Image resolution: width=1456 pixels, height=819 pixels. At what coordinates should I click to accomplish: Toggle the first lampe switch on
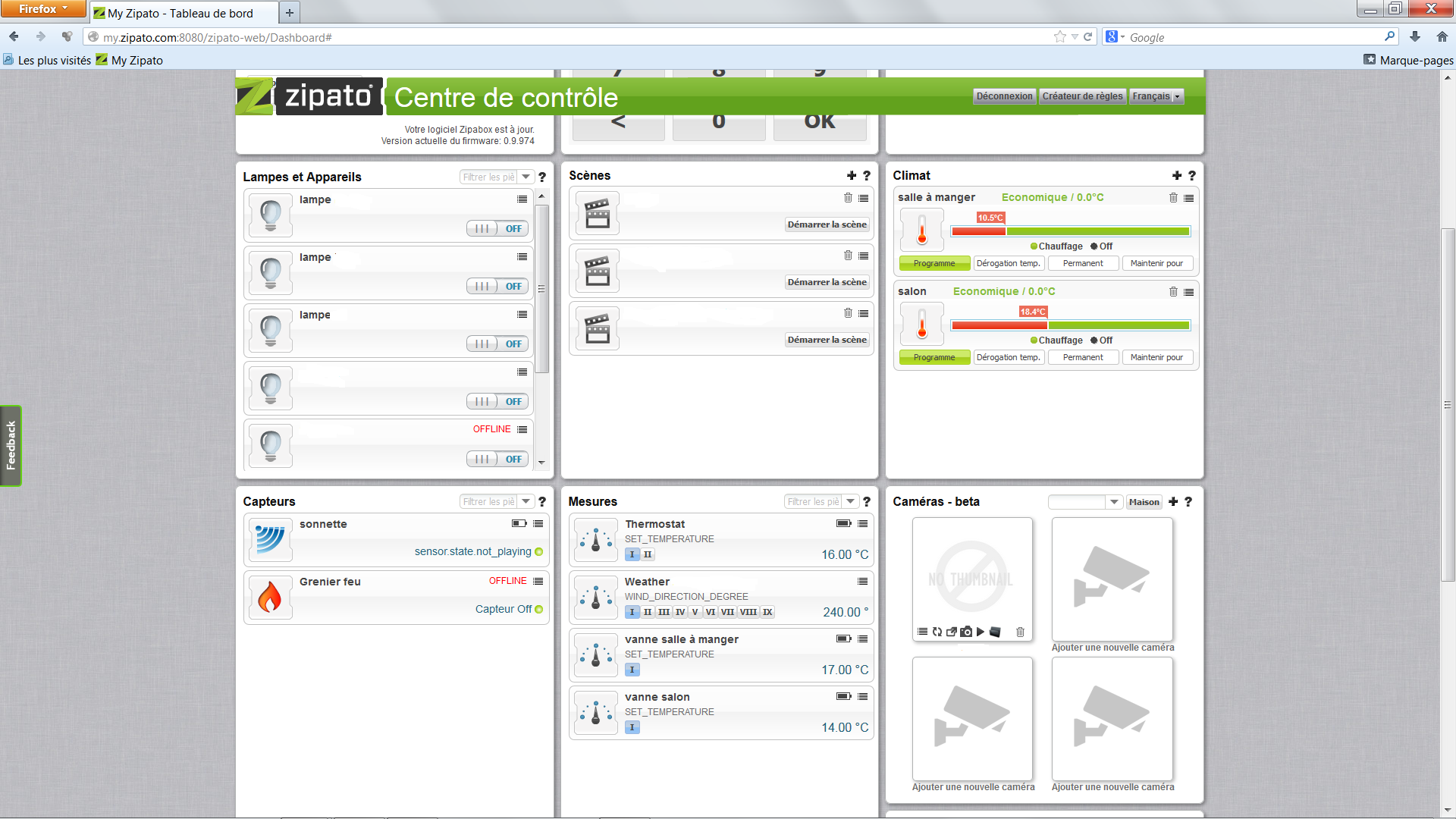[497, 229]
